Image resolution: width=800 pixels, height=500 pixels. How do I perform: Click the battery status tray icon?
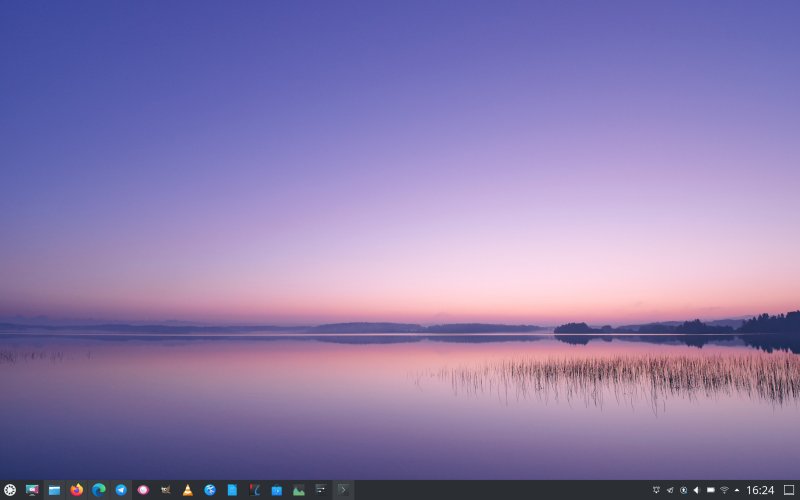click(x=710, y=490)
